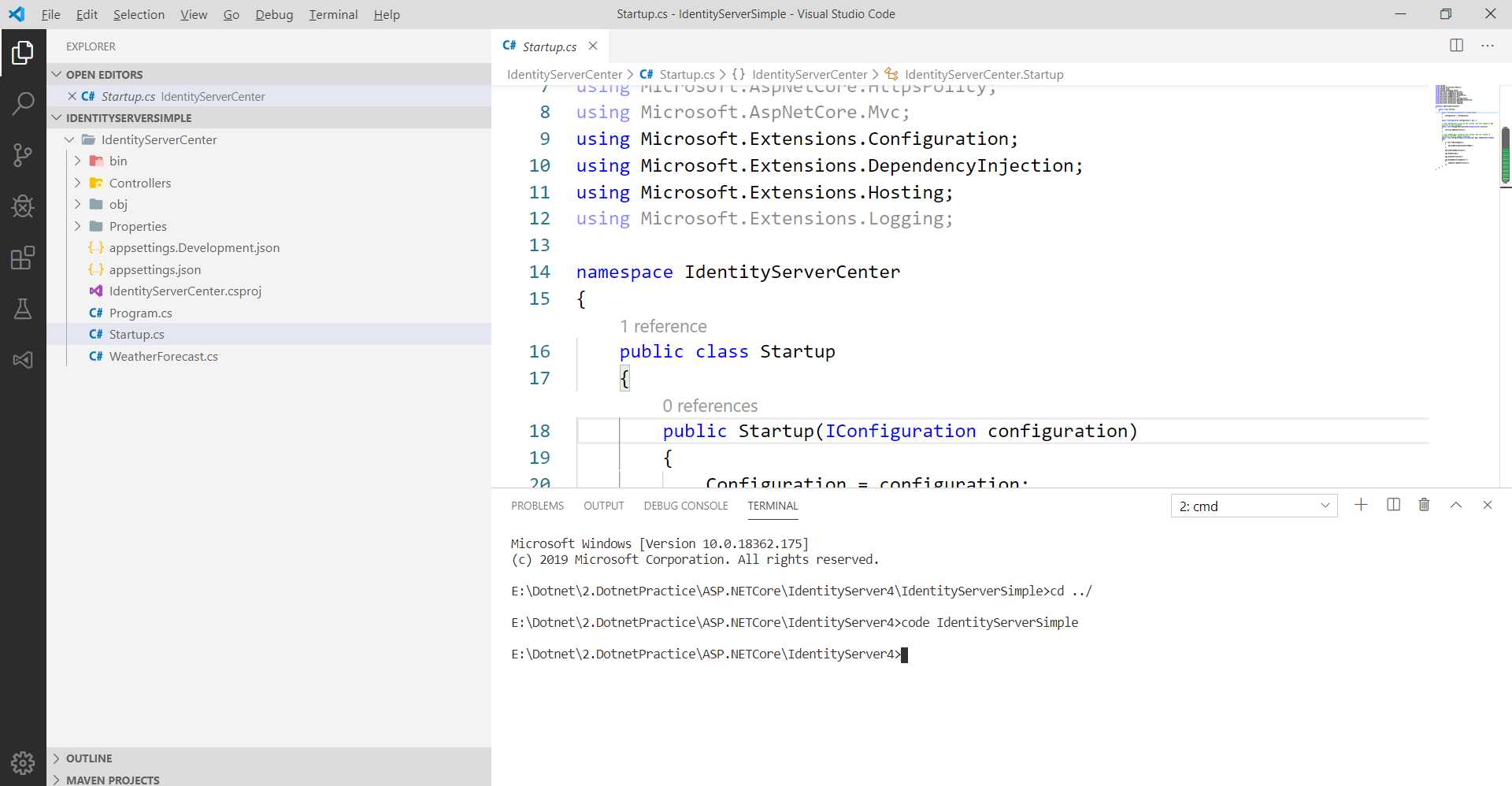The image size is (1512, 786).
Task: Open the Debug view with the bug icon
Action: [23, 206]
